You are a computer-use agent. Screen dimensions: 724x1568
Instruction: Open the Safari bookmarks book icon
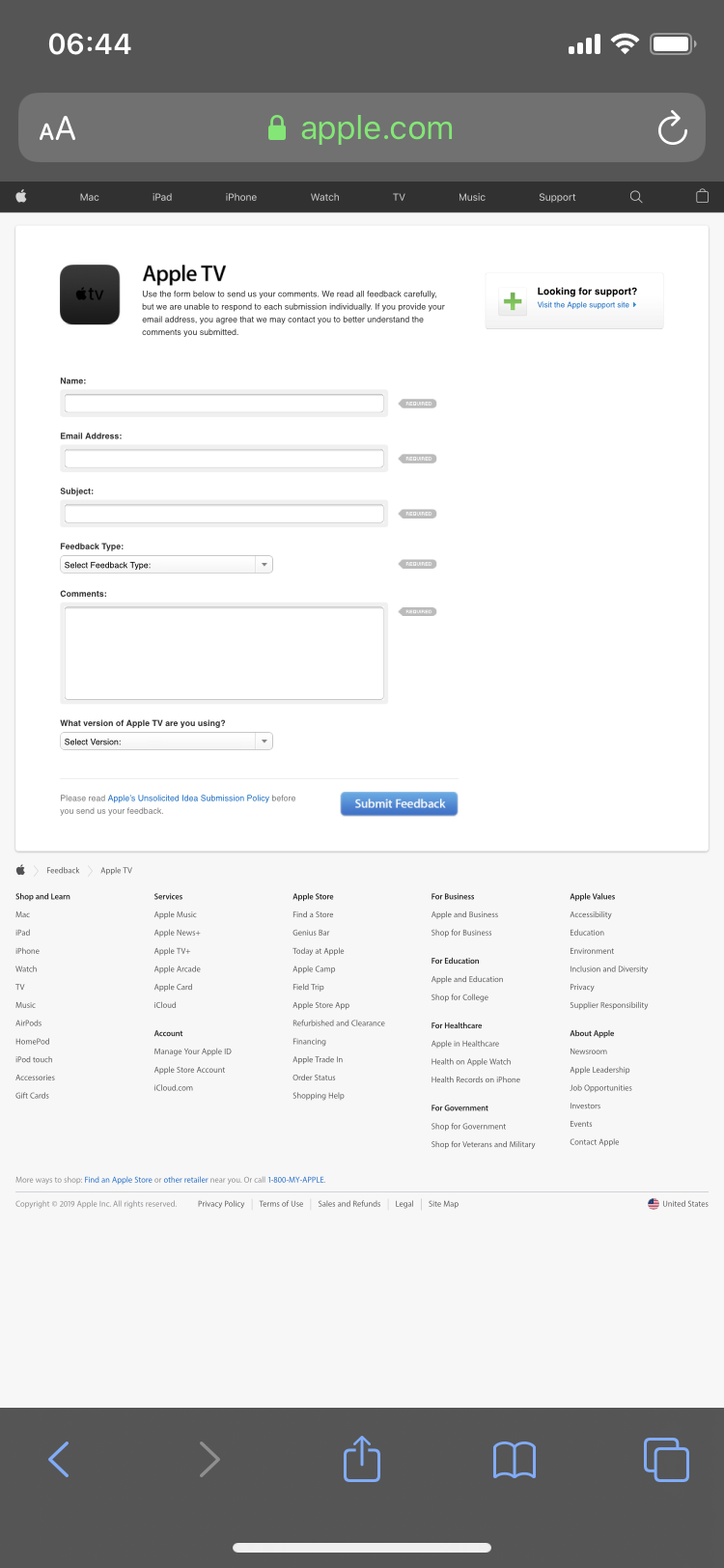click(514, 1460)
